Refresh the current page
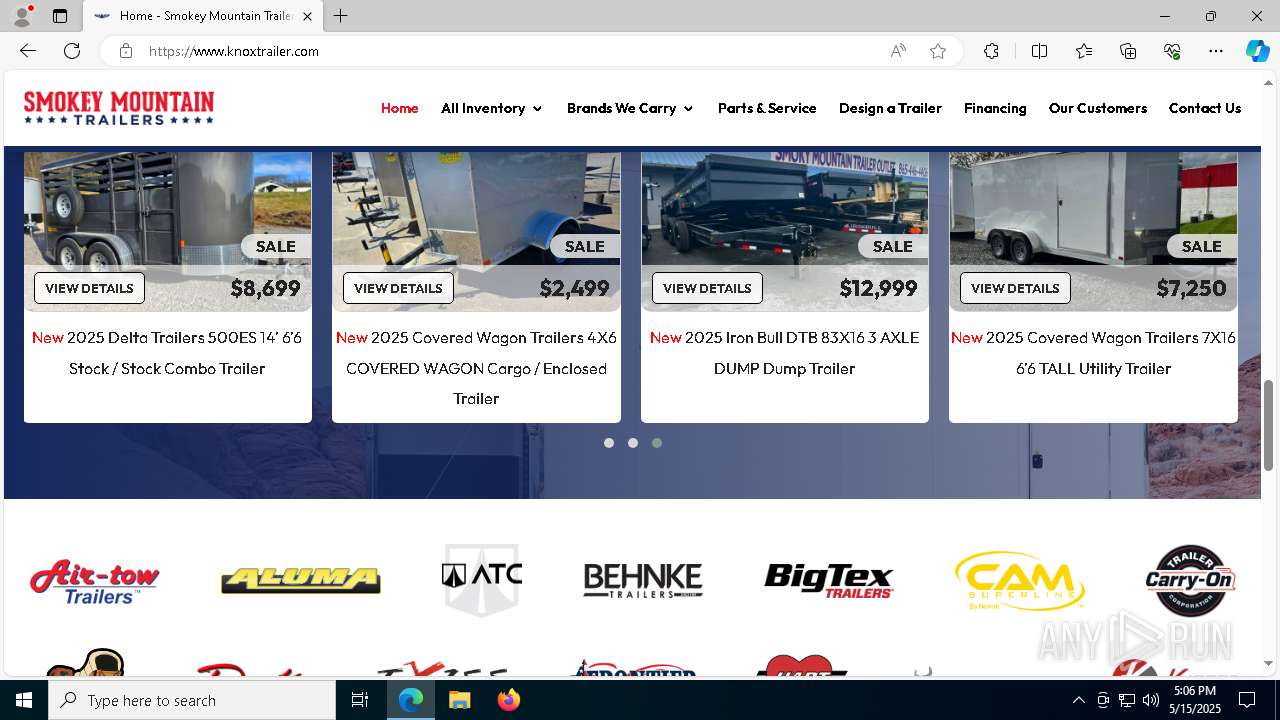 (72, 51)
